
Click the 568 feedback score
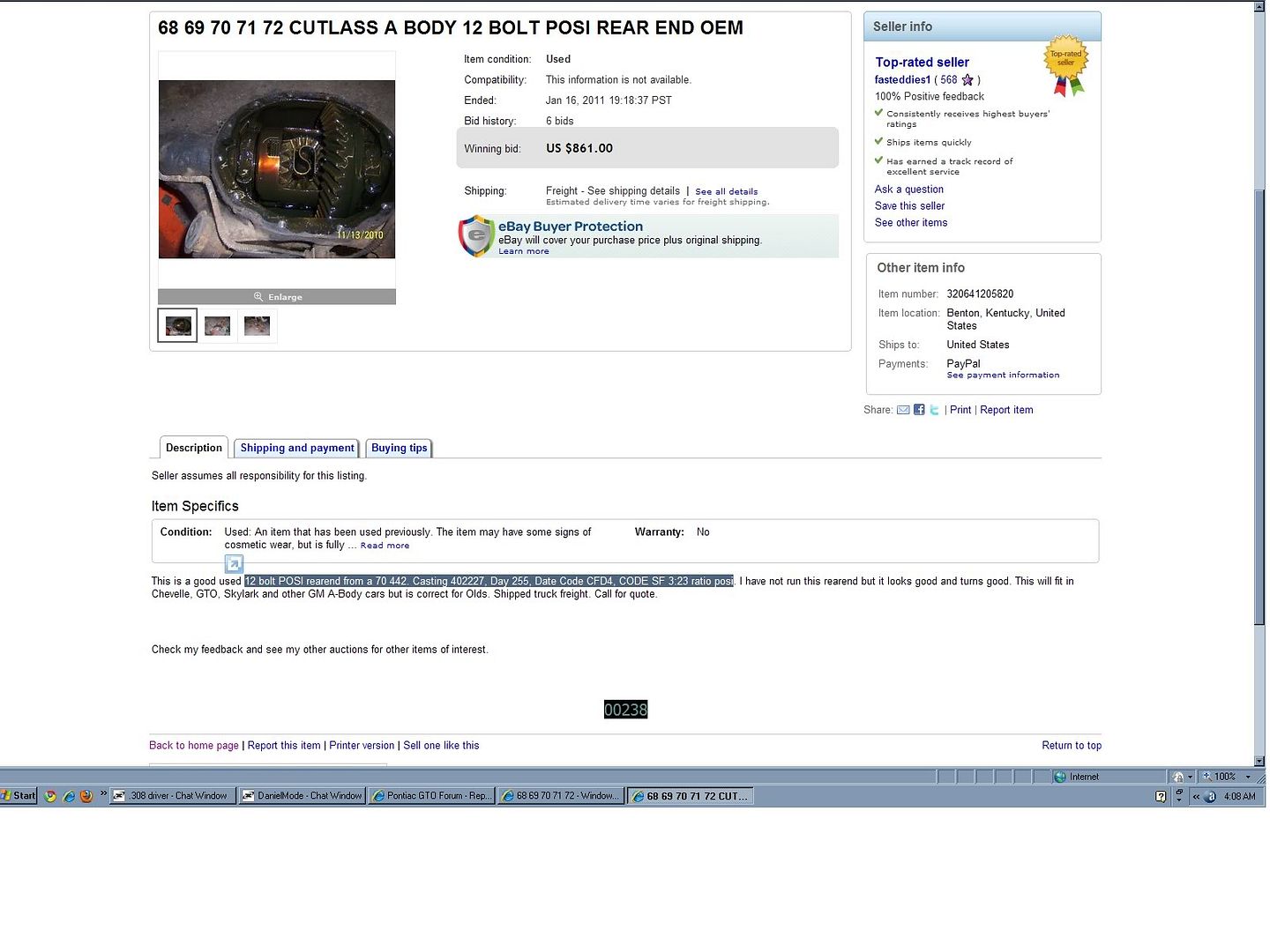(948, 79)
